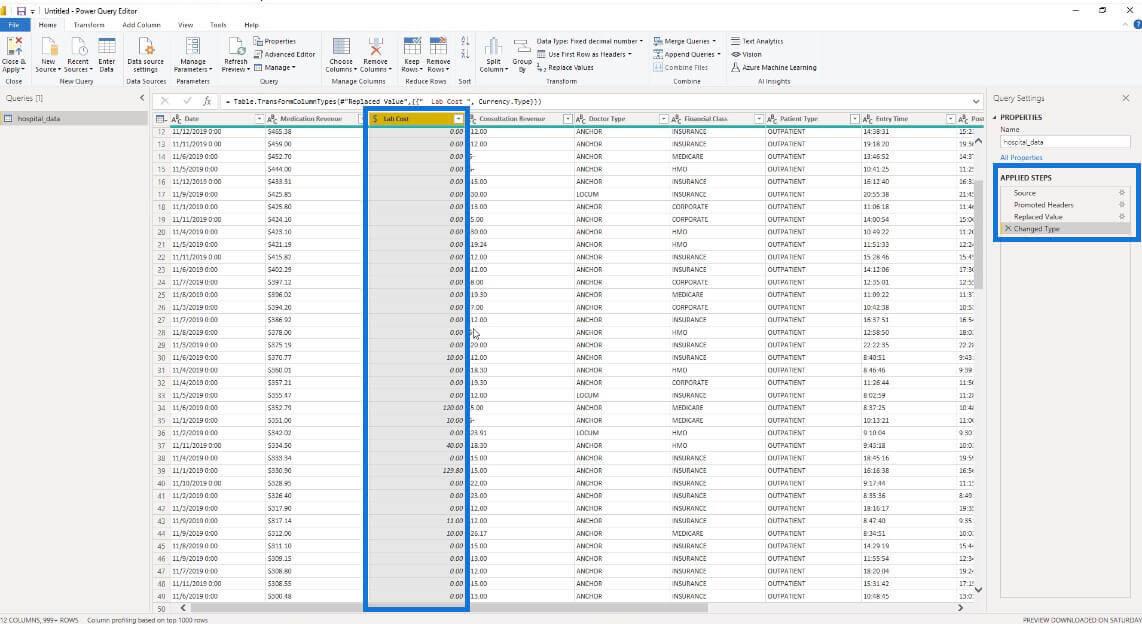Open the Merge Queries dropdown
Image resolution: width=1142 pixels, height=624 pixels.
[x=684, y=42]
